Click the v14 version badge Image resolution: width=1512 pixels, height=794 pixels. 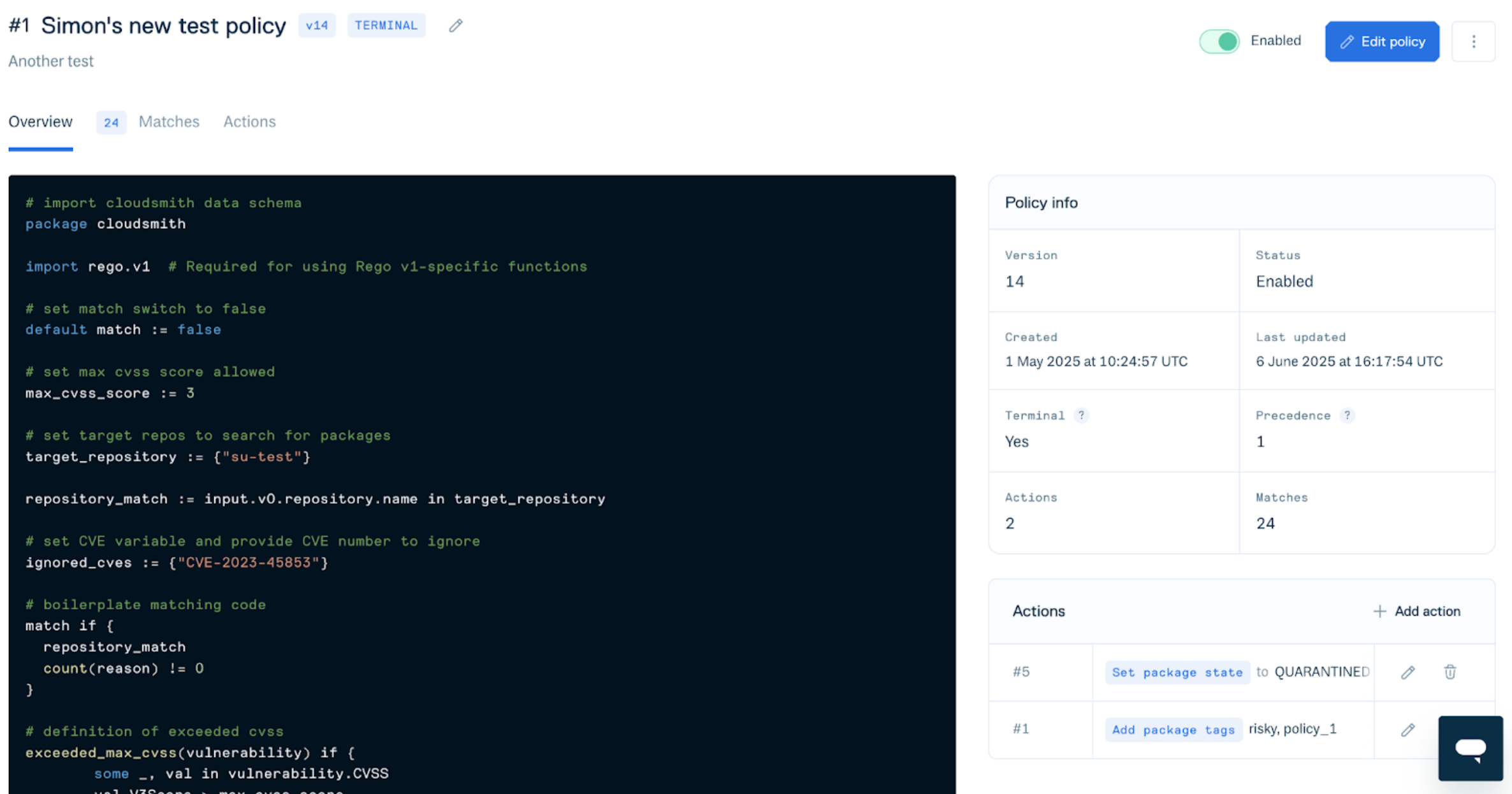coord(317,25)
